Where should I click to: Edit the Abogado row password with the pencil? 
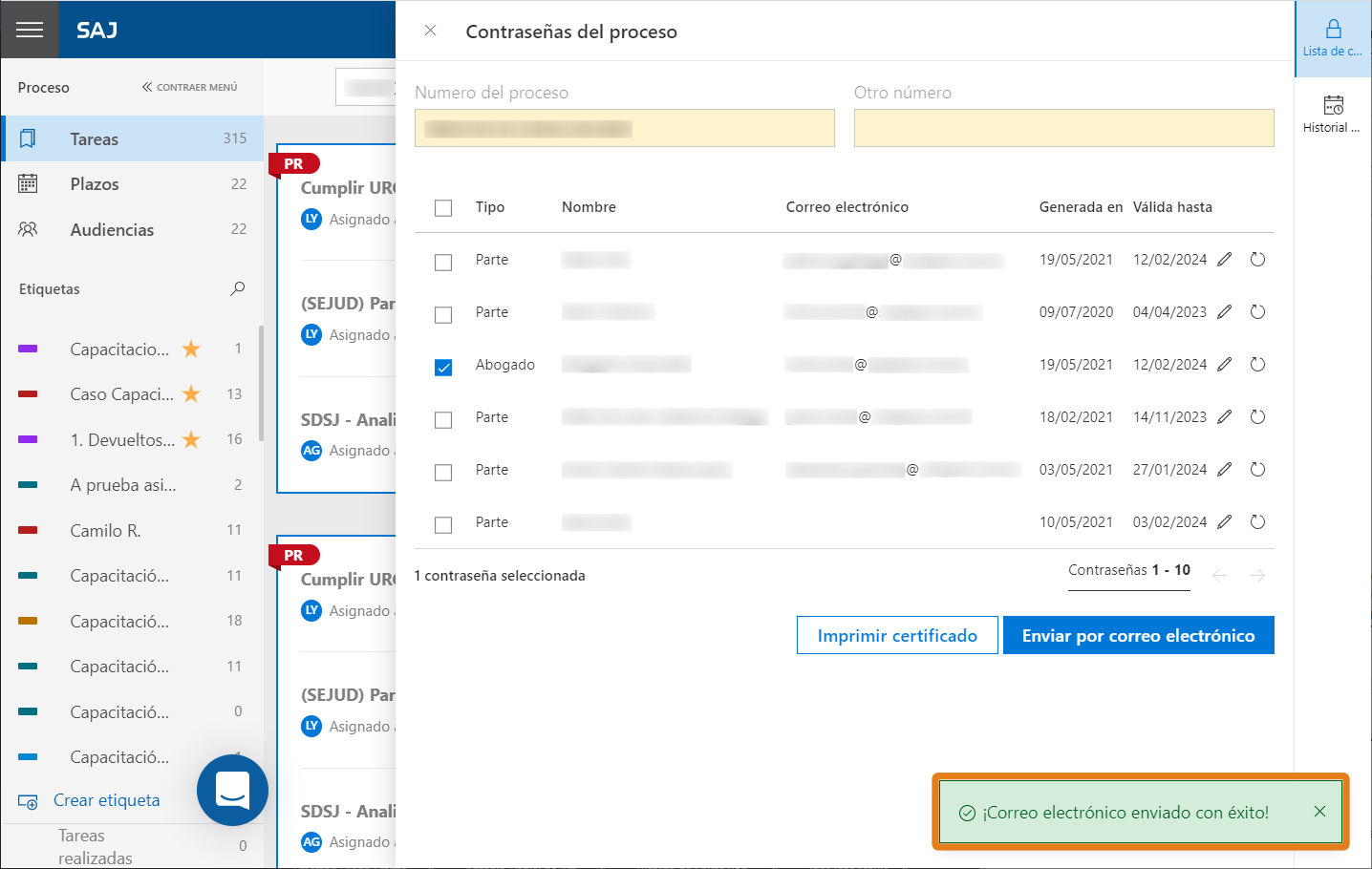tap(1225, 365)
